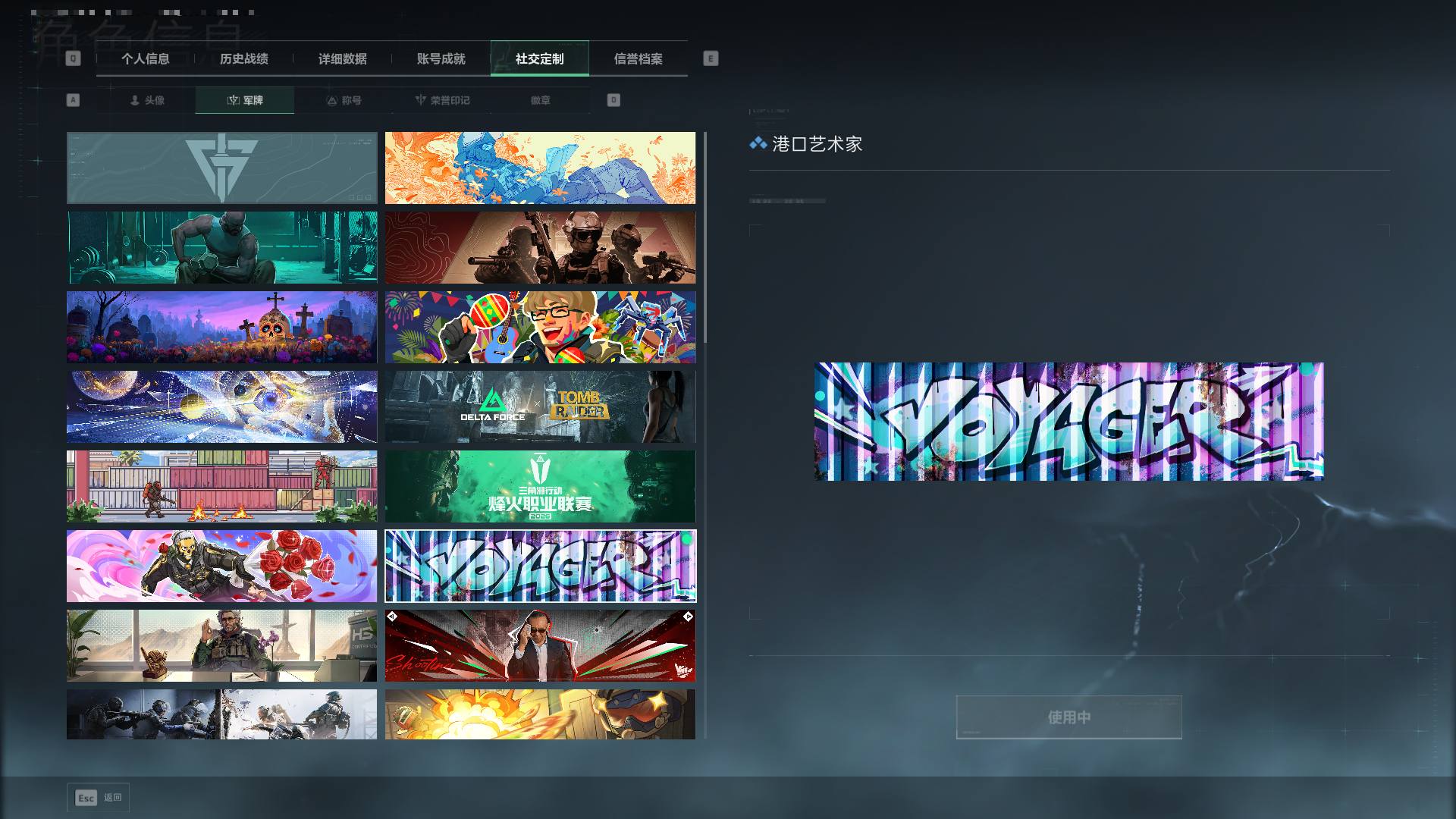Choose the skeleton with roses banner
Viewport: 1456px width, 819px height.
[221, 566]
